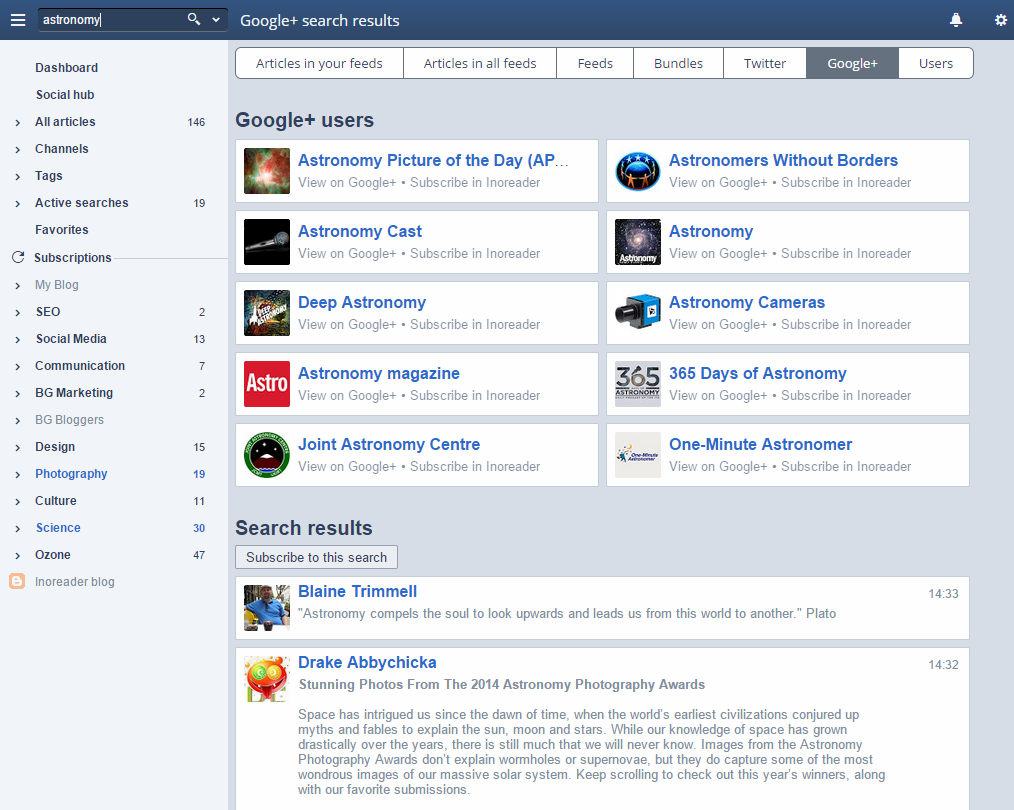
Task: Click Subscribe in Inoreader under Astronomy Cameras
Action: [x=846, y=325]
